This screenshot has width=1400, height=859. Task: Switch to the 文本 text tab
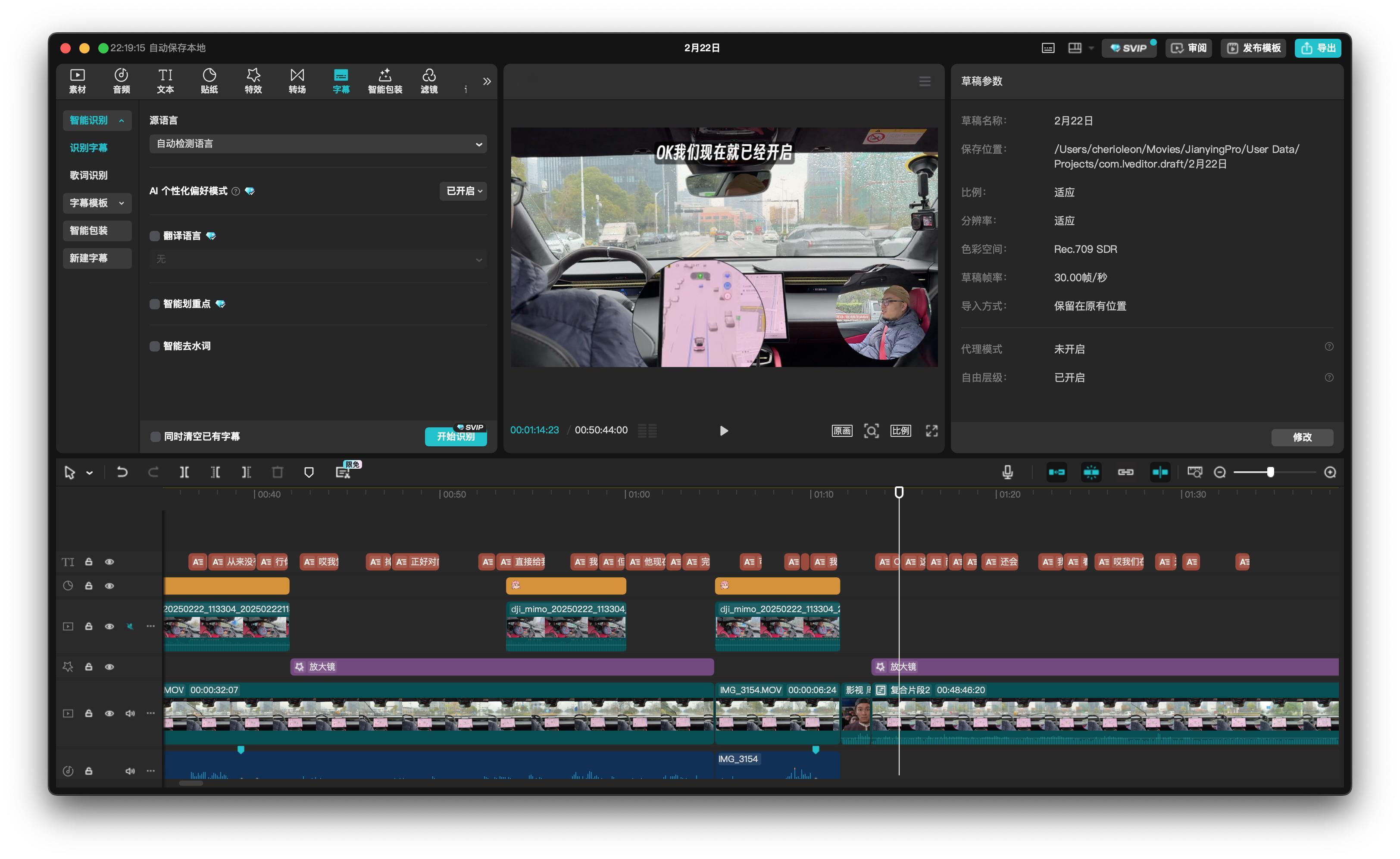[x=166, y=81]
